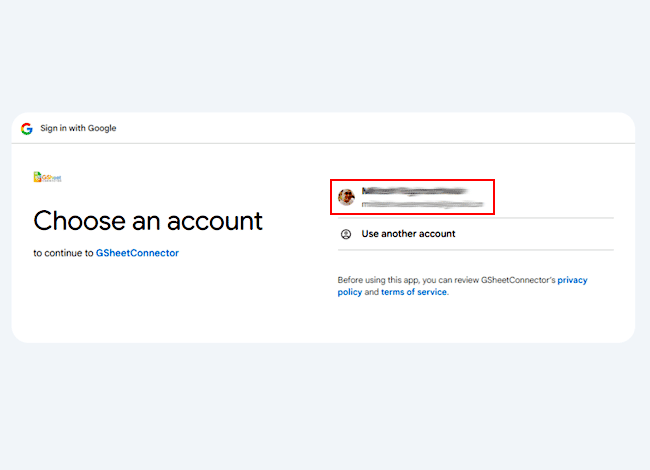Click empty space right of Use another account
The width and height of the screenshot is (650, 470).
(540, 234)
